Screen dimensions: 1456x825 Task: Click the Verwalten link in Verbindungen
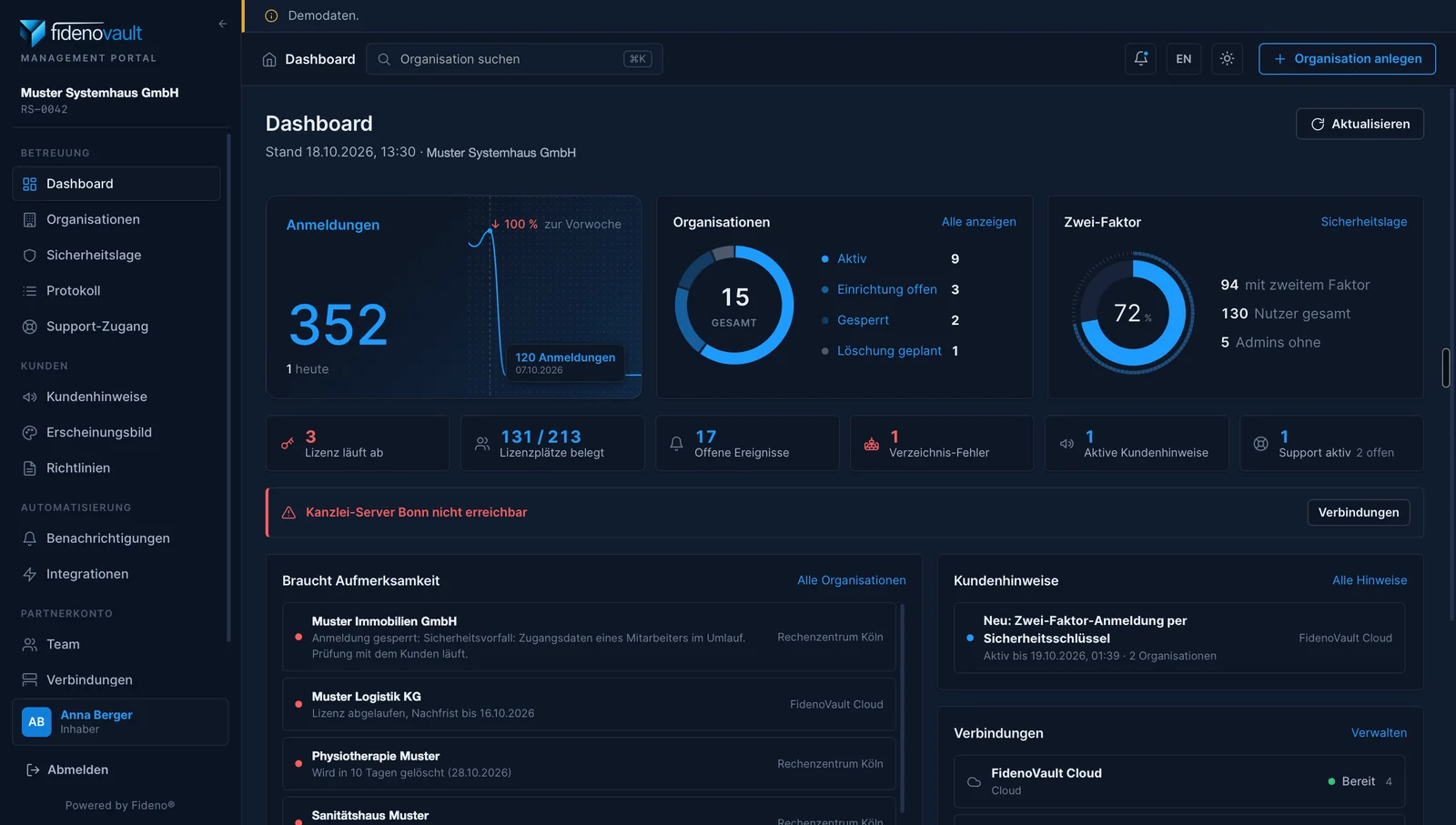tap(1379, 733)
